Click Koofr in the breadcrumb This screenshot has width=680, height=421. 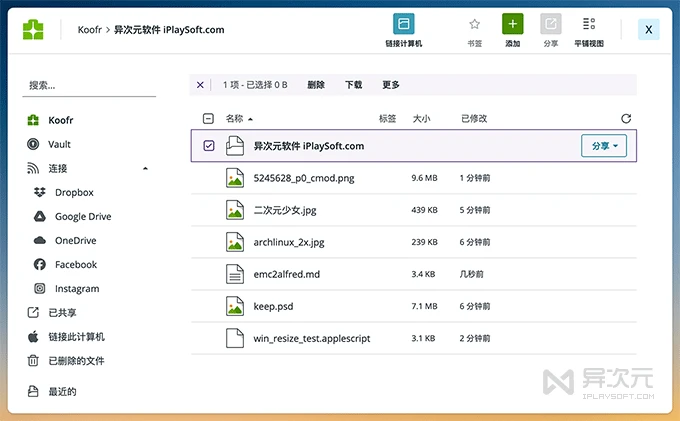pos(89,29)
